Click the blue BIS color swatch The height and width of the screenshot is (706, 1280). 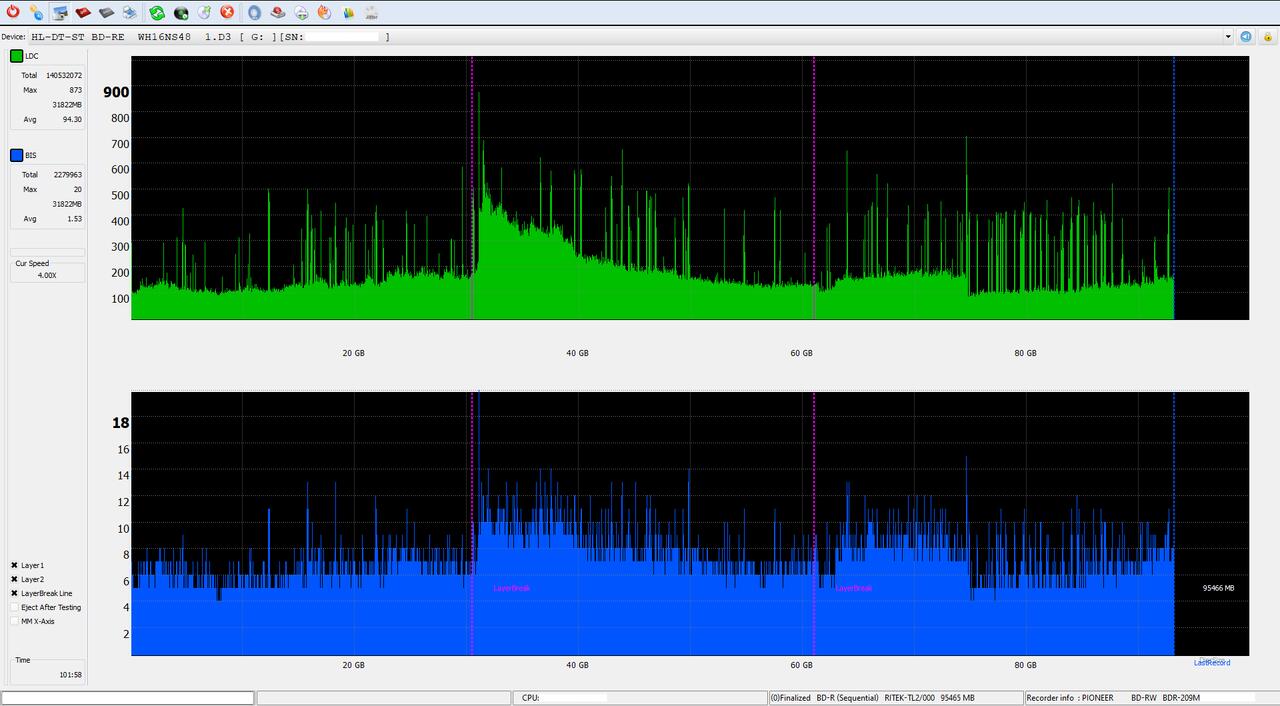pos(16,155)
